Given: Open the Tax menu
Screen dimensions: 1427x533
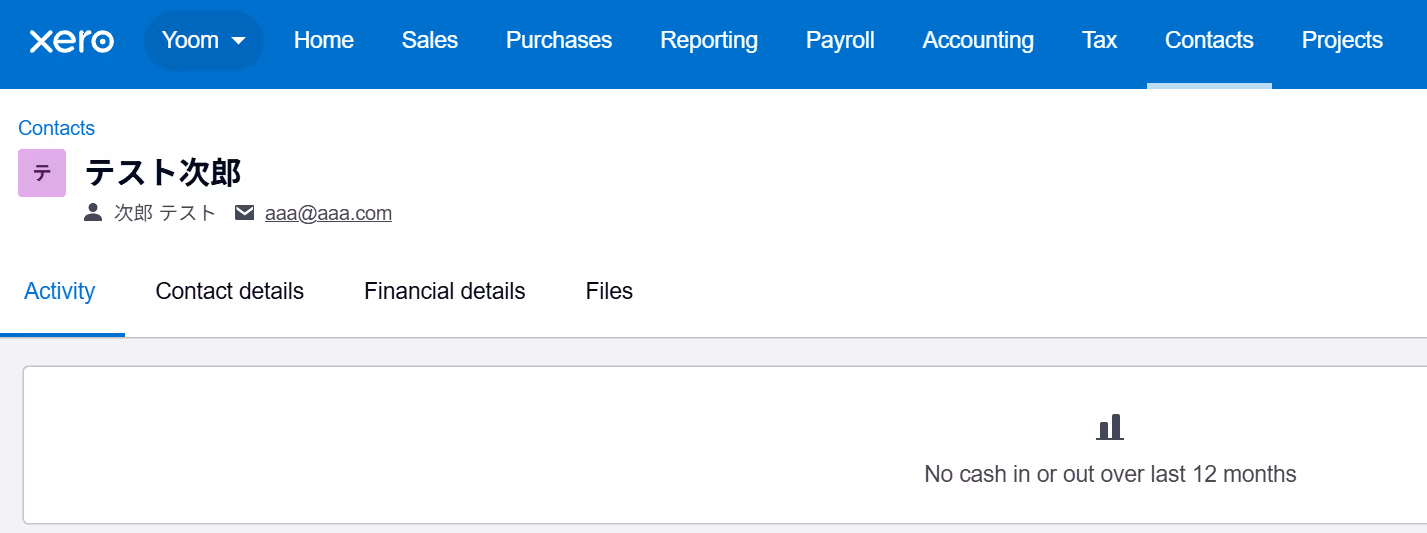Looking at the screenshot, I should coord(1099,41).
